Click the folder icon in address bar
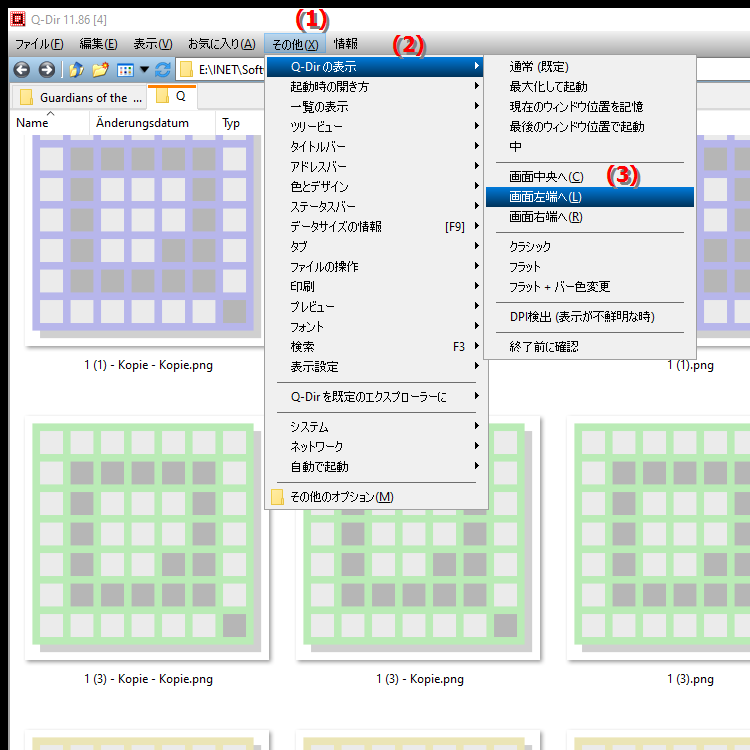The image size is (750, 750). pos(186,70)
